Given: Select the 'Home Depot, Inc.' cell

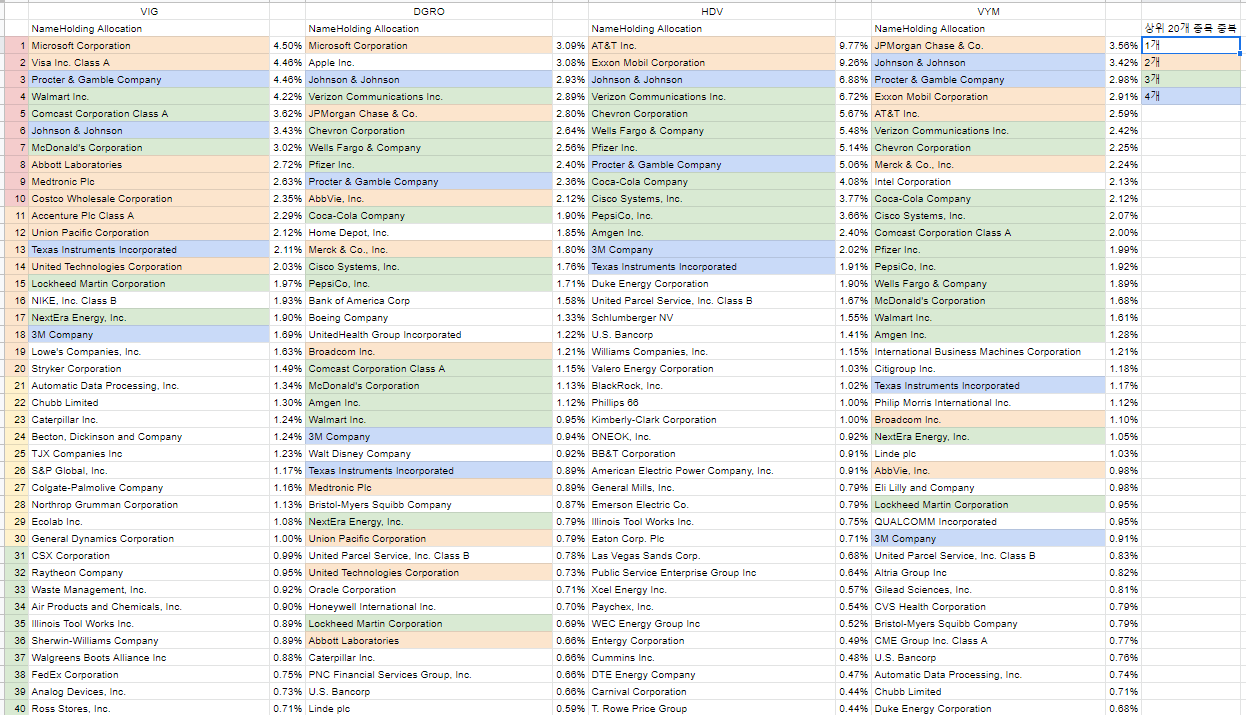Looking at the screenshot, I should pos(429,232).
